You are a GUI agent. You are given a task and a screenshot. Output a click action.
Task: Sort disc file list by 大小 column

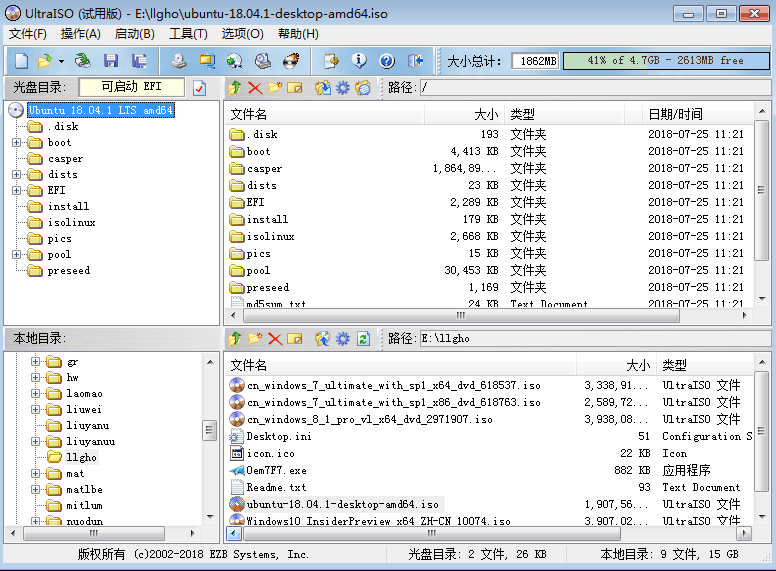pos(464,114)
